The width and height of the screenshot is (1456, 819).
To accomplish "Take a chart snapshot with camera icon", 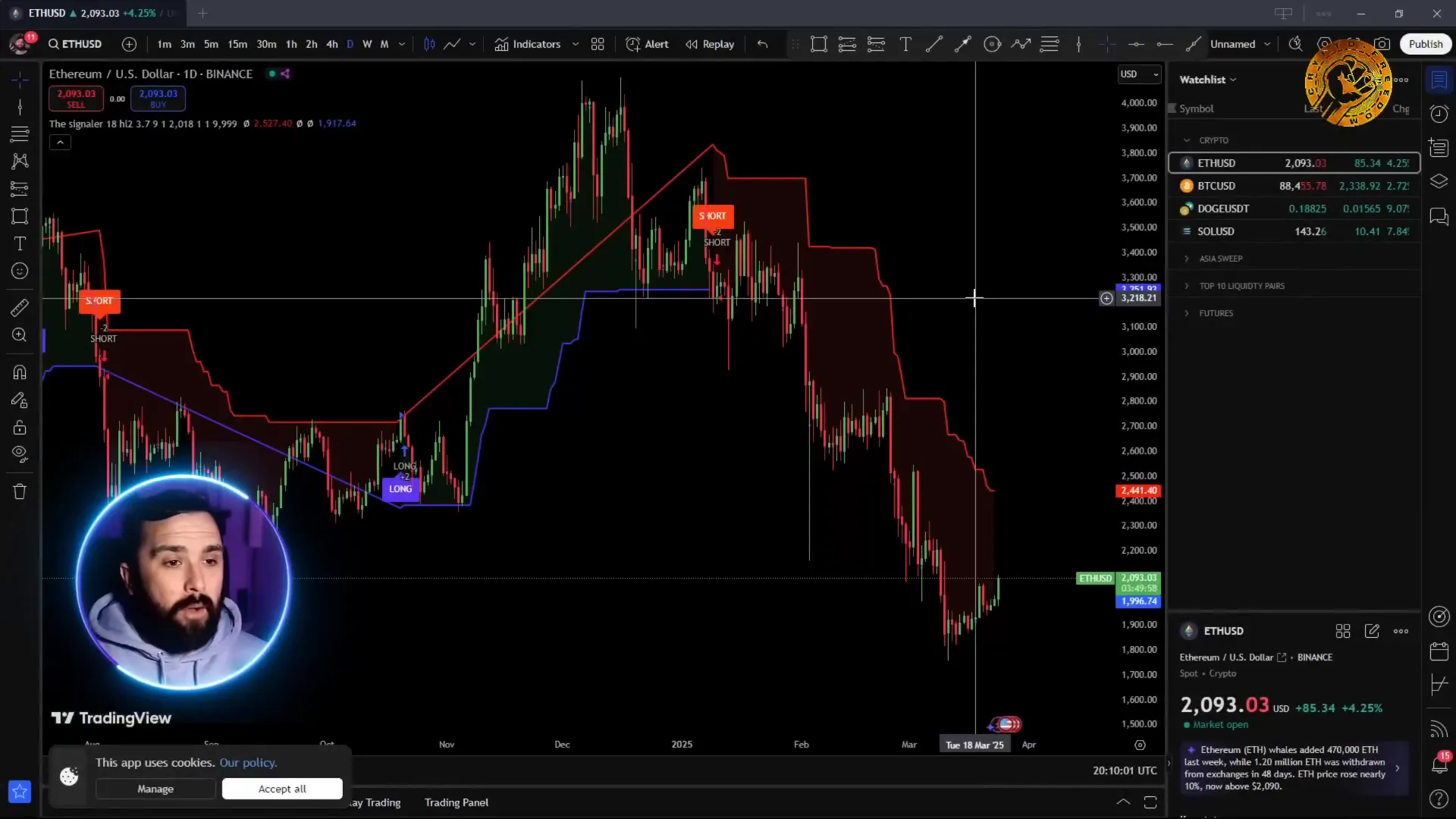I will tap(1382, 44).
